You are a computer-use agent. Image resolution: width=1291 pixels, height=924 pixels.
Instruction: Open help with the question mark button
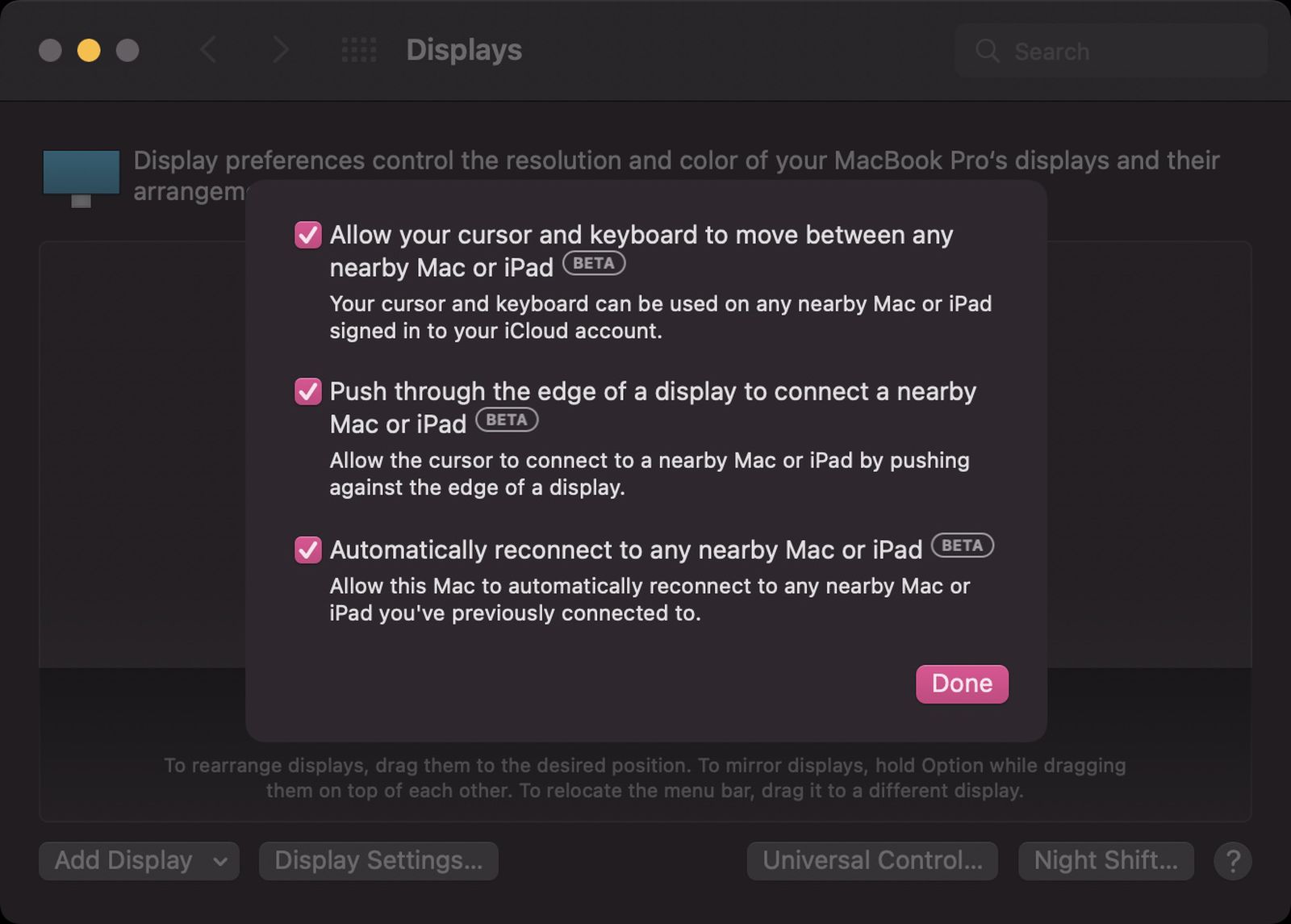(x=1233, y=861)
